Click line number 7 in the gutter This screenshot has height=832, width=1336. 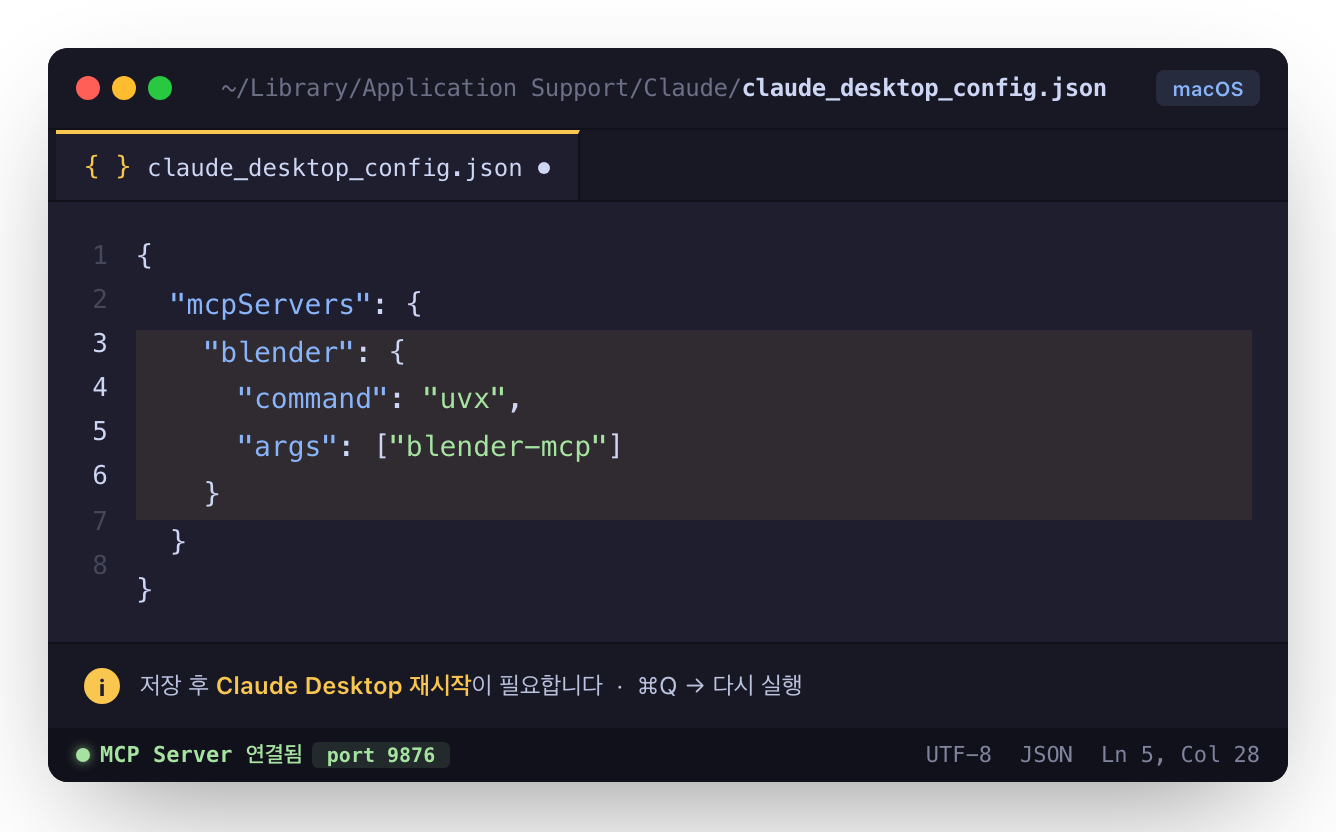(x=100, y=521)
